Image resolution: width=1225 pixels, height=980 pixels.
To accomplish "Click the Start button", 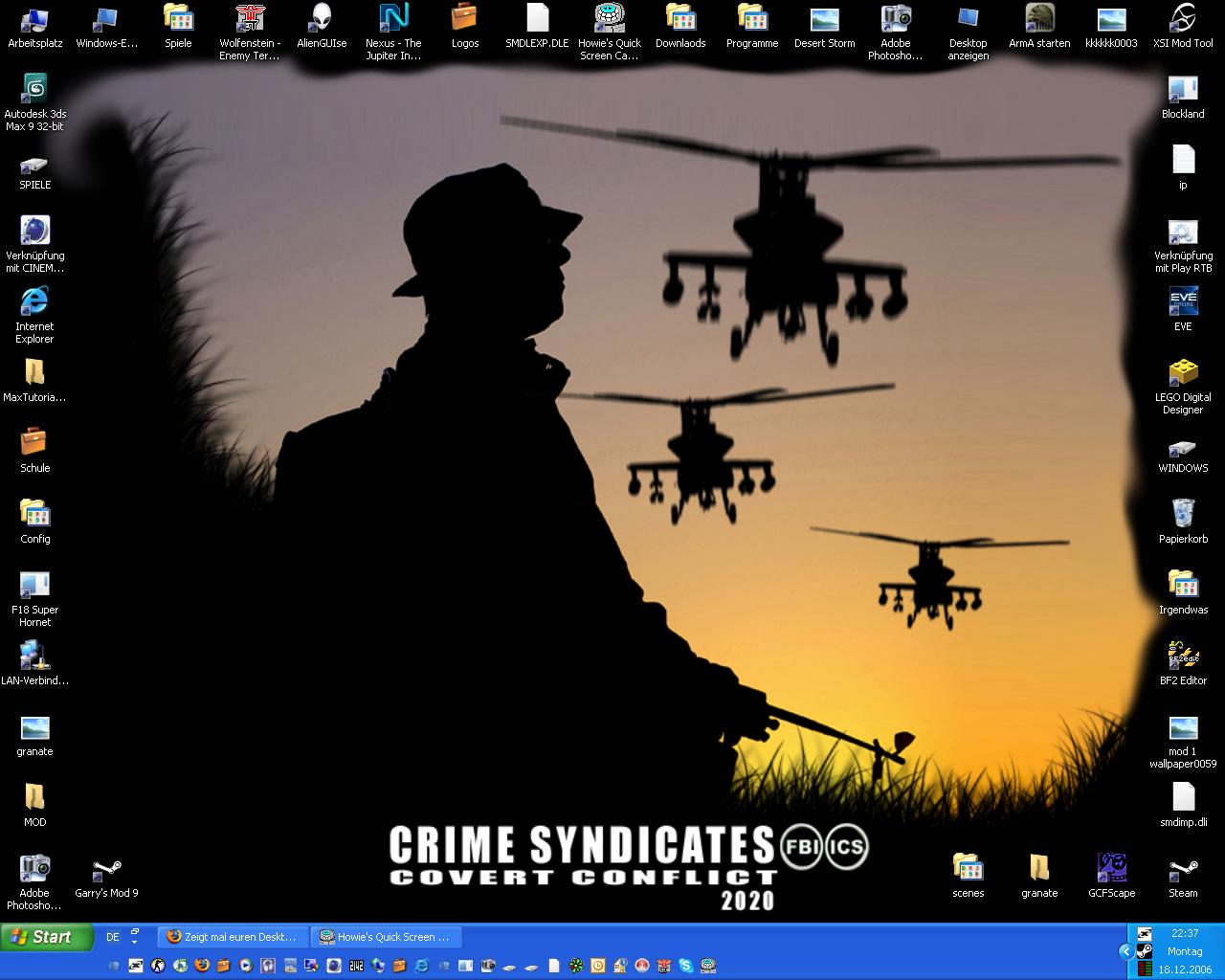I will (47, 937).
